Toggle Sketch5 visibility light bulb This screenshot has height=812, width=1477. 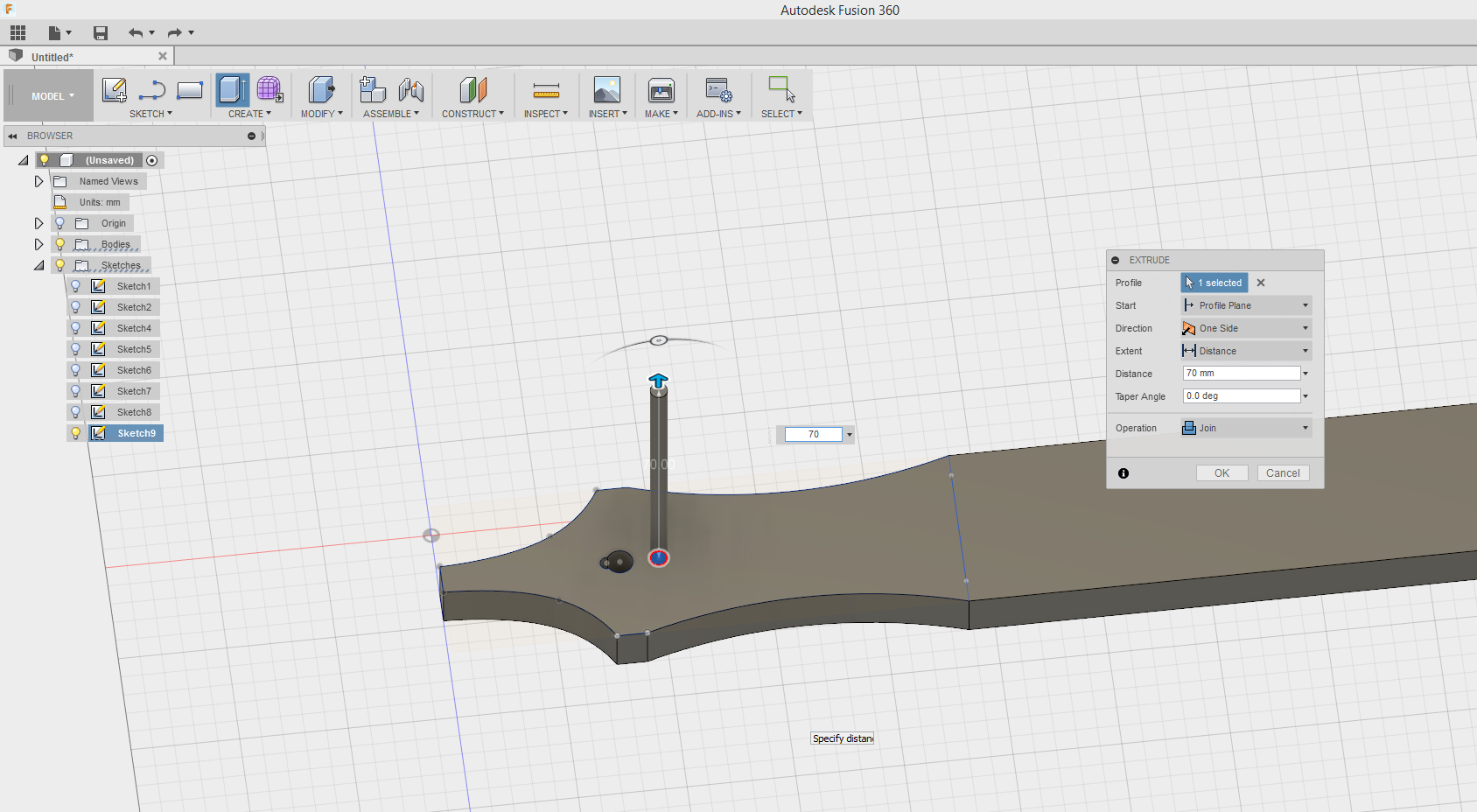[75, 349]
